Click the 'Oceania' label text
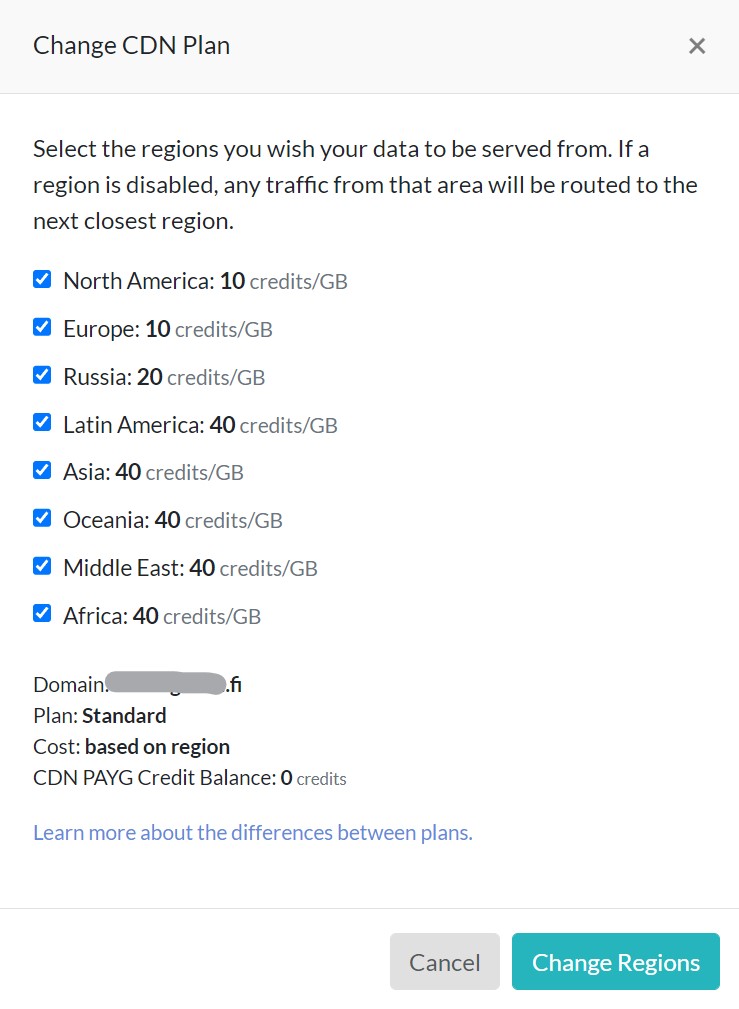 pyautogui.click(x=106, y=520)
